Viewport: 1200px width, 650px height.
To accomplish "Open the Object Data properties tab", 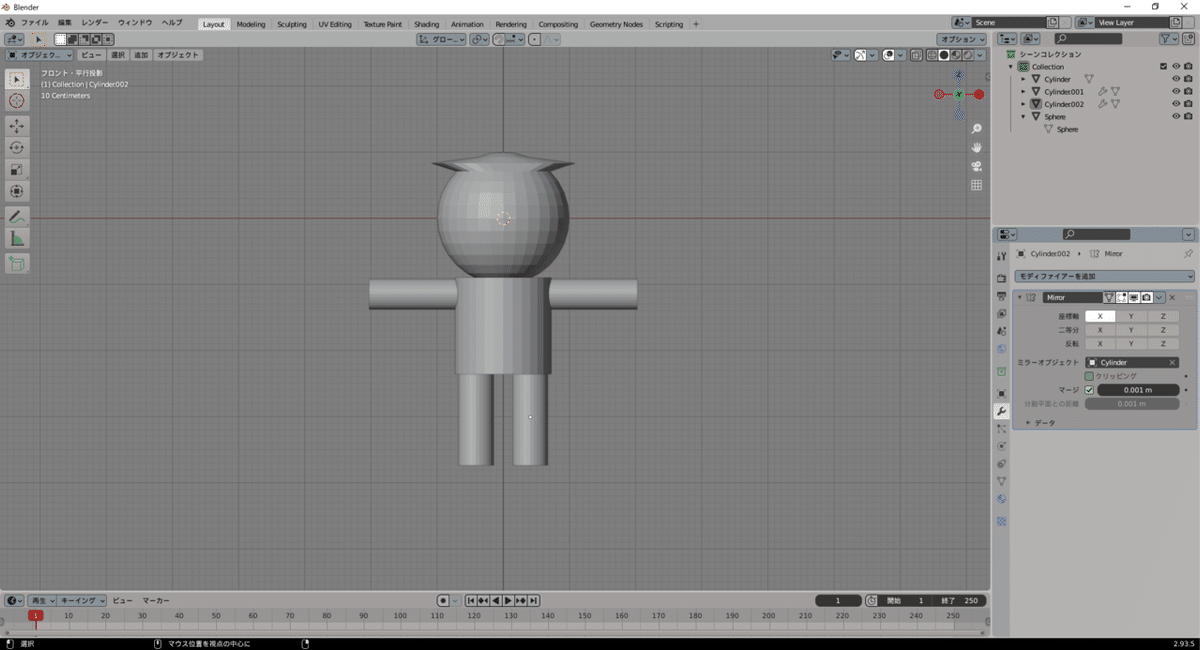I will [x=1002, y=481].
